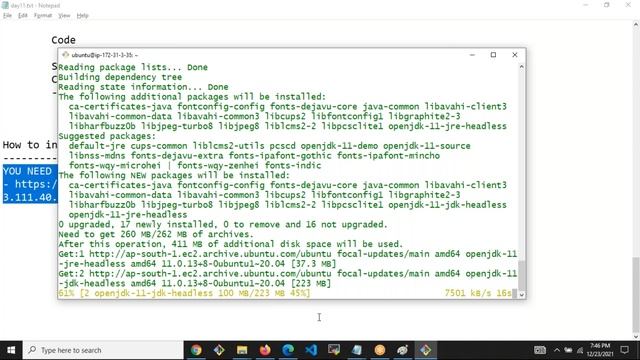Click the terminal scrollbar down arrow
This screenshot has width=640, height=360.
[521, 295]
